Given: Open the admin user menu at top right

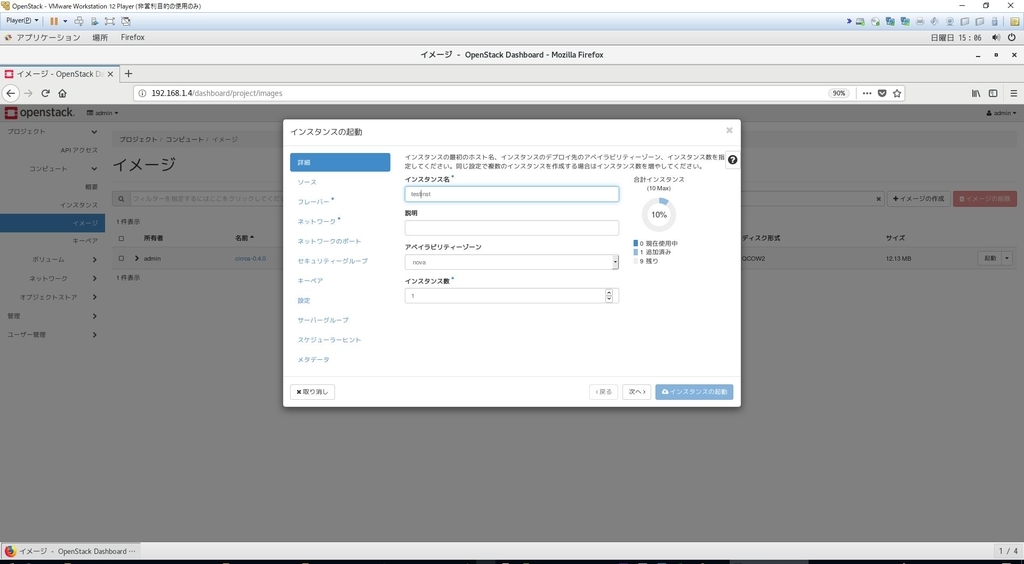Looking at the screenshot, I should coord(1001,113).
